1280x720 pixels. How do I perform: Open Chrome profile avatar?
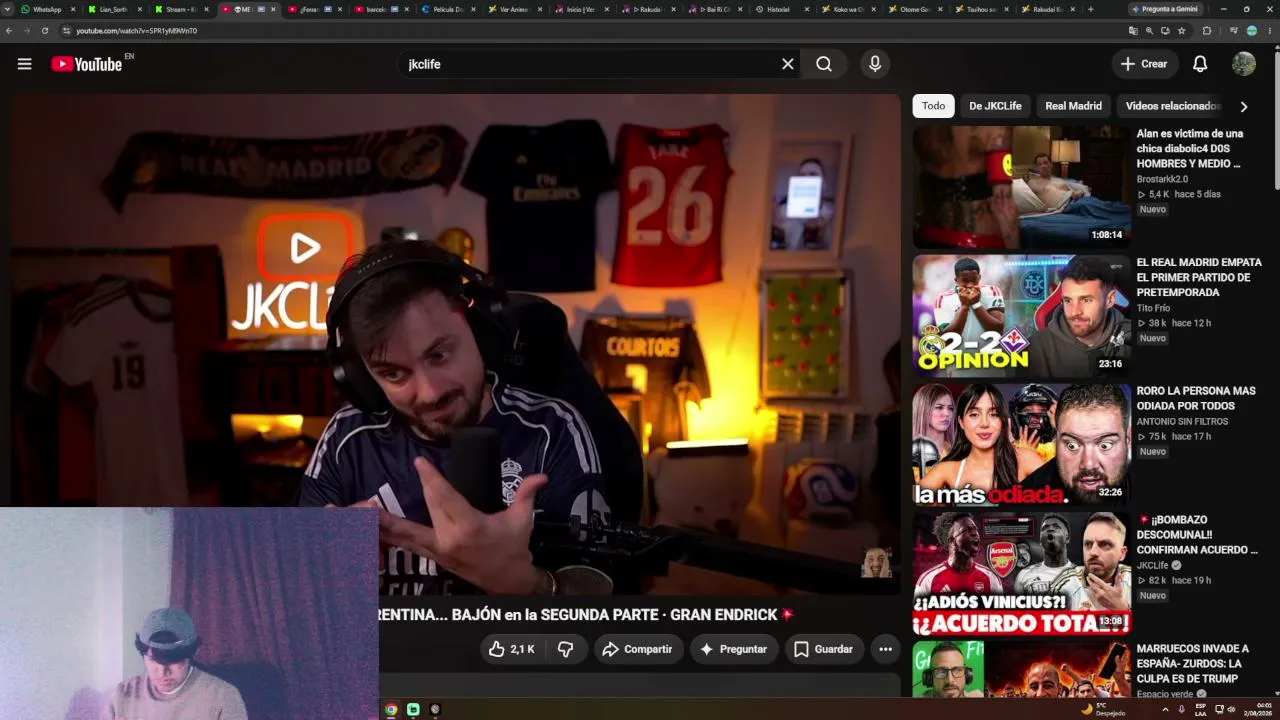click(x=1251, y=31)
